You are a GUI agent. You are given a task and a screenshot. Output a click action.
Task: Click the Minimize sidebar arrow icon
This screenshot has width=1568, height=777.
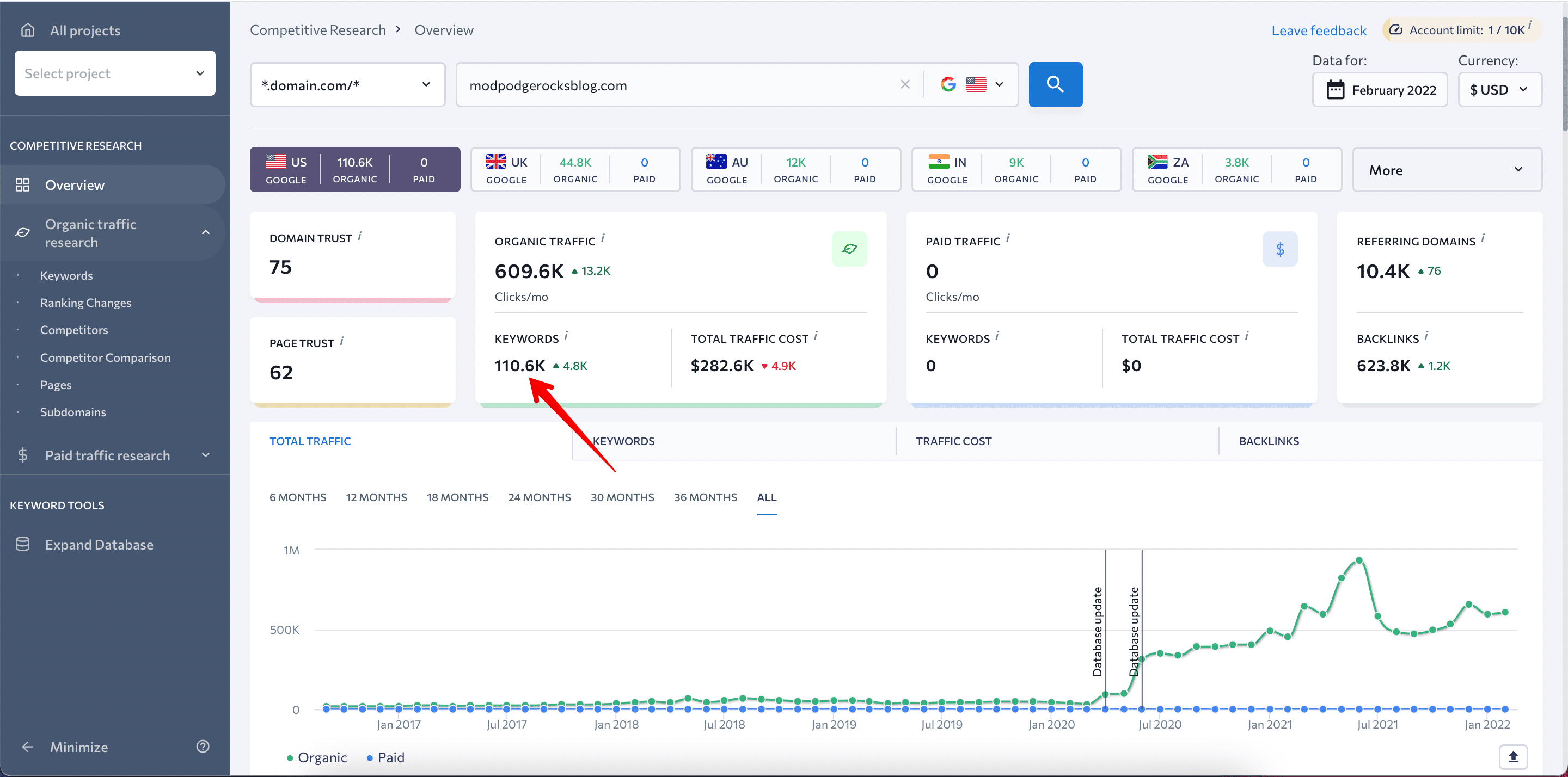[x=27, y=747]
